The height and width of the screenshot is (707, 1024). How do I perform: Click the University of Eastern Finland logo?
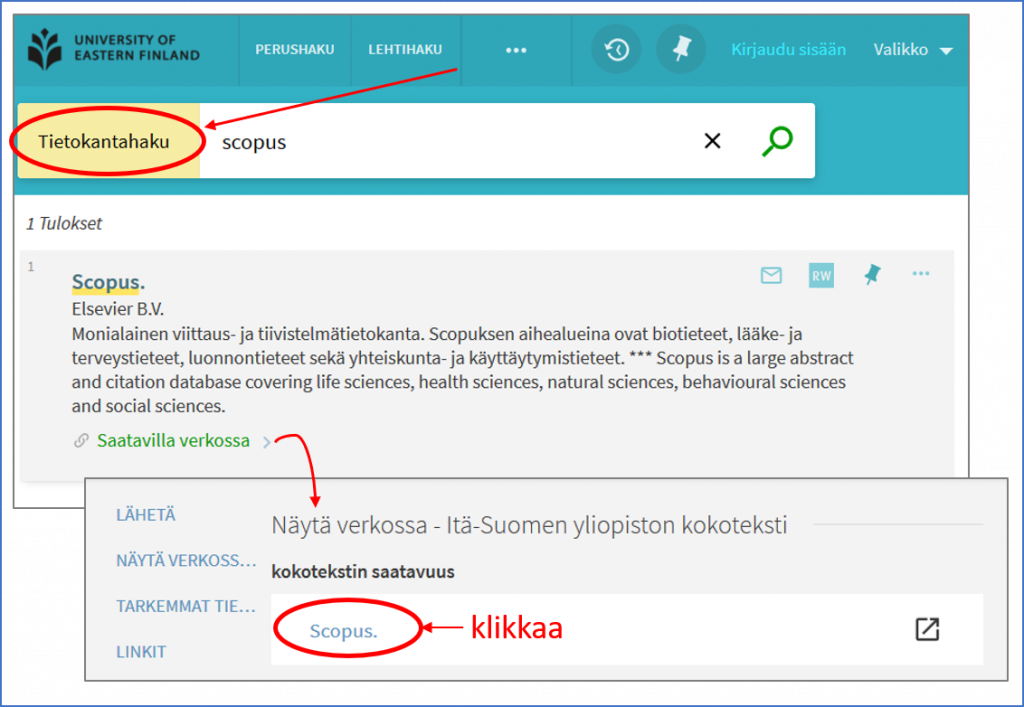pos(114,48)
